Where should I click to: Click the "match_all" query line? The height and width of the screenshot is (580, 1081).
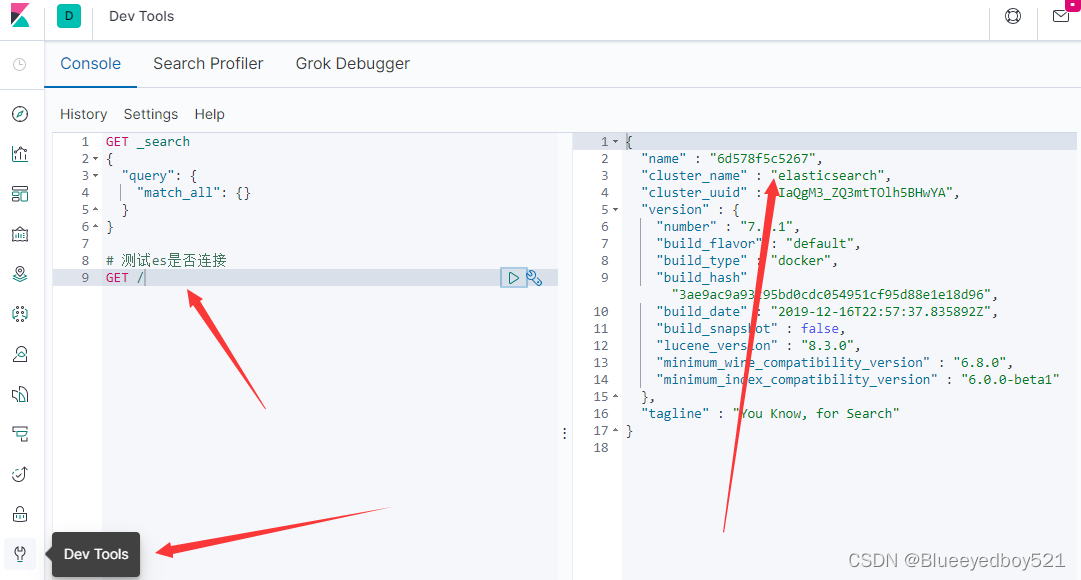click(194, 193)
